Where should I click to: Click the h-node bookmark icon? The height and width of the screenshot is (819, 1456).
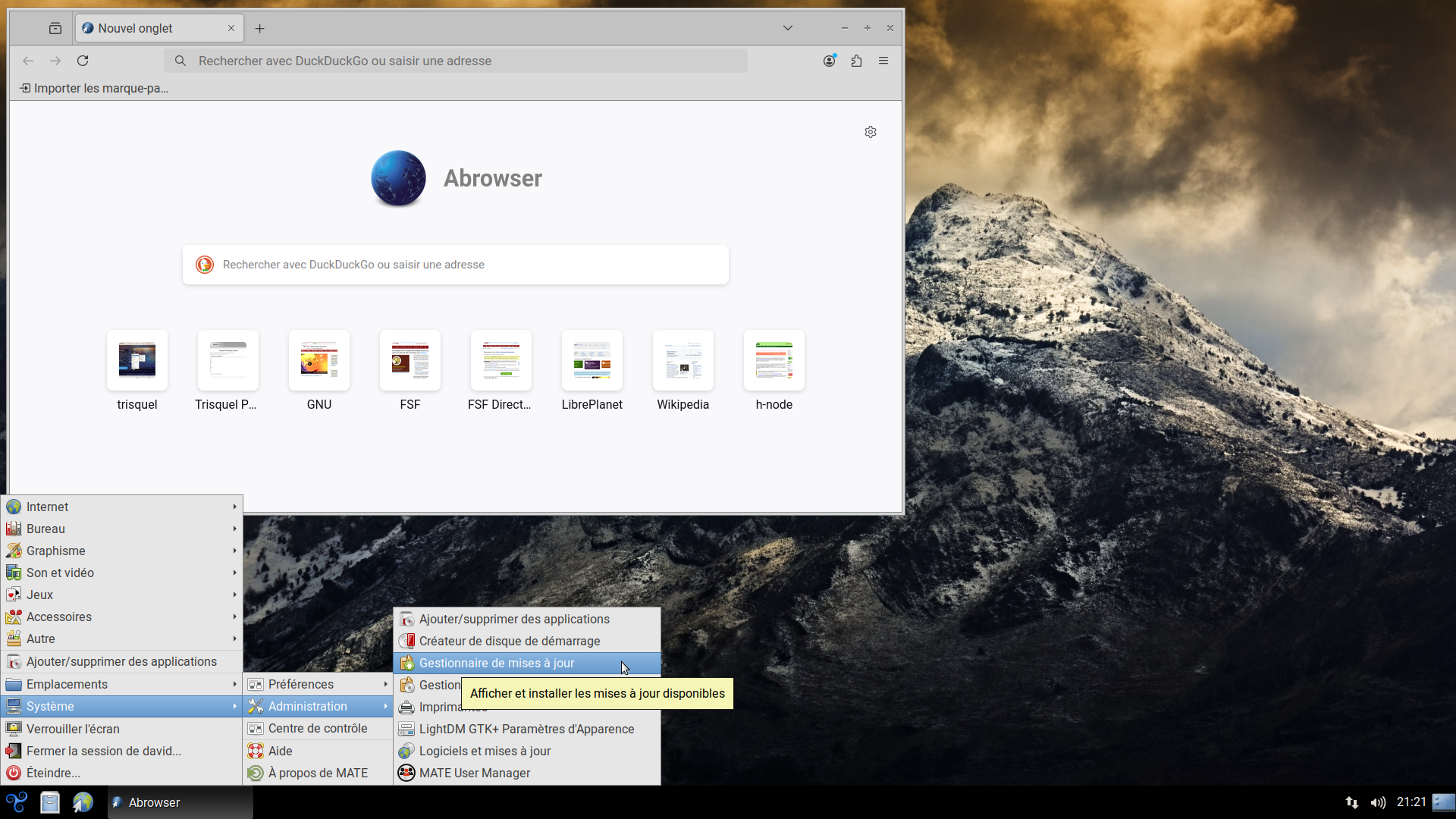(774, 360)
